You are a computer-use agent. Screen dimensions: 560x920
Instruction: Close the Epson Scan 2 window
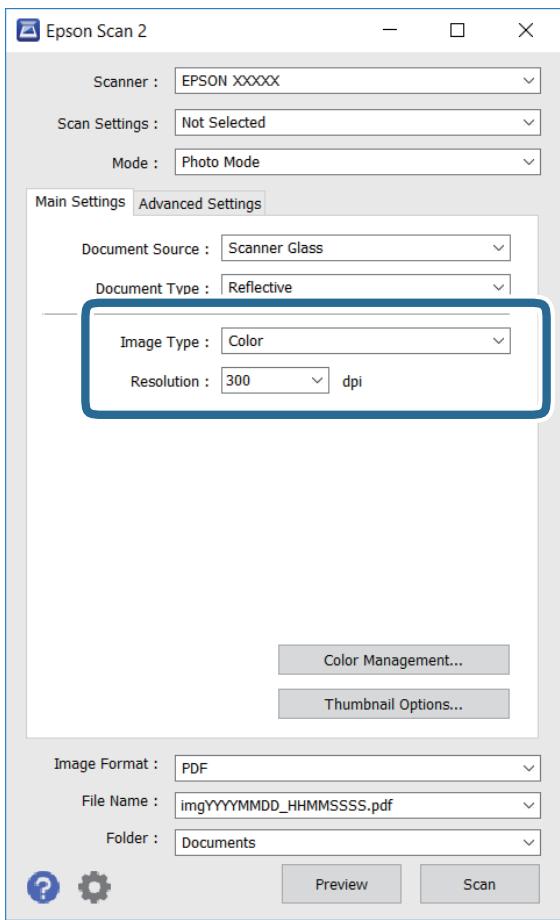[x=525, y=30]
